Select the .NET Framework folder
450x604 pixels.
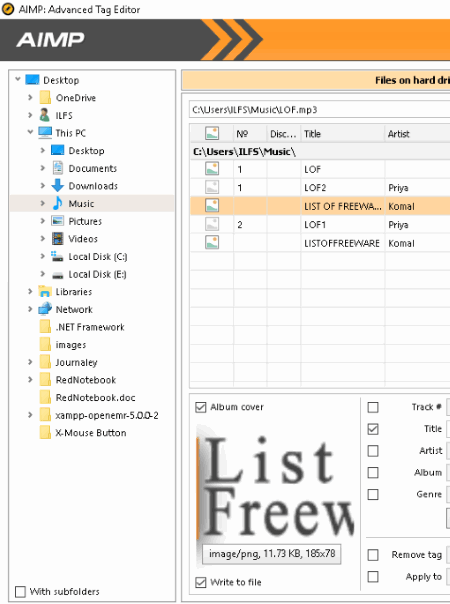[90, 327]
